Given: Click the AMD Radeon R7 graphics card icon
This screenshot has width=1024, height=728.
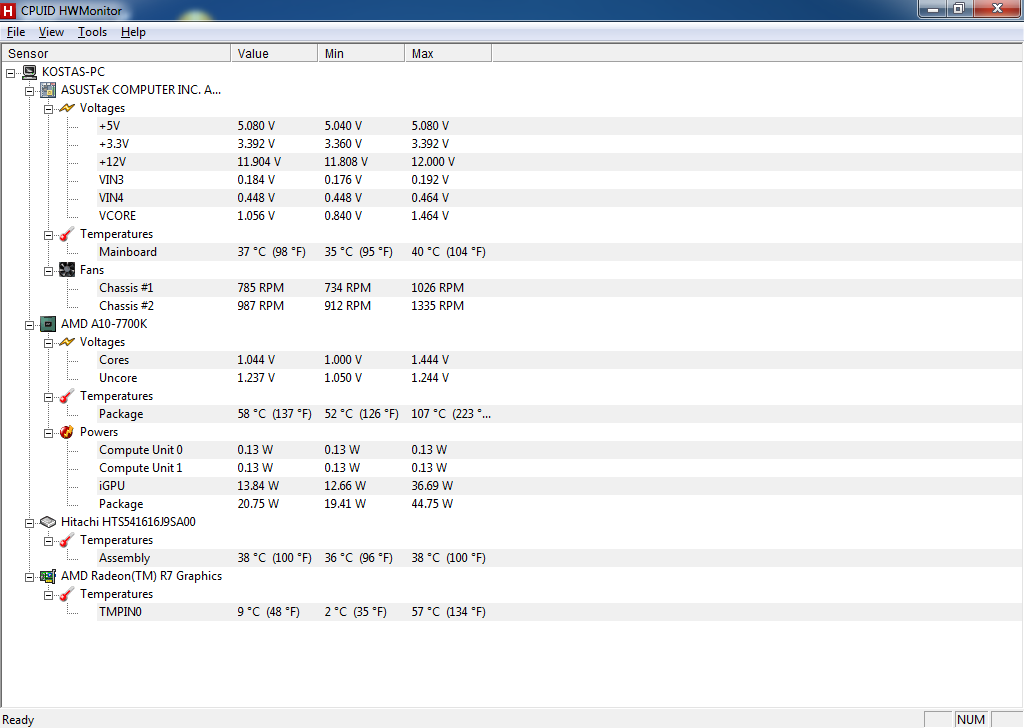Looking at the screenshot, I should click(48, 577).
